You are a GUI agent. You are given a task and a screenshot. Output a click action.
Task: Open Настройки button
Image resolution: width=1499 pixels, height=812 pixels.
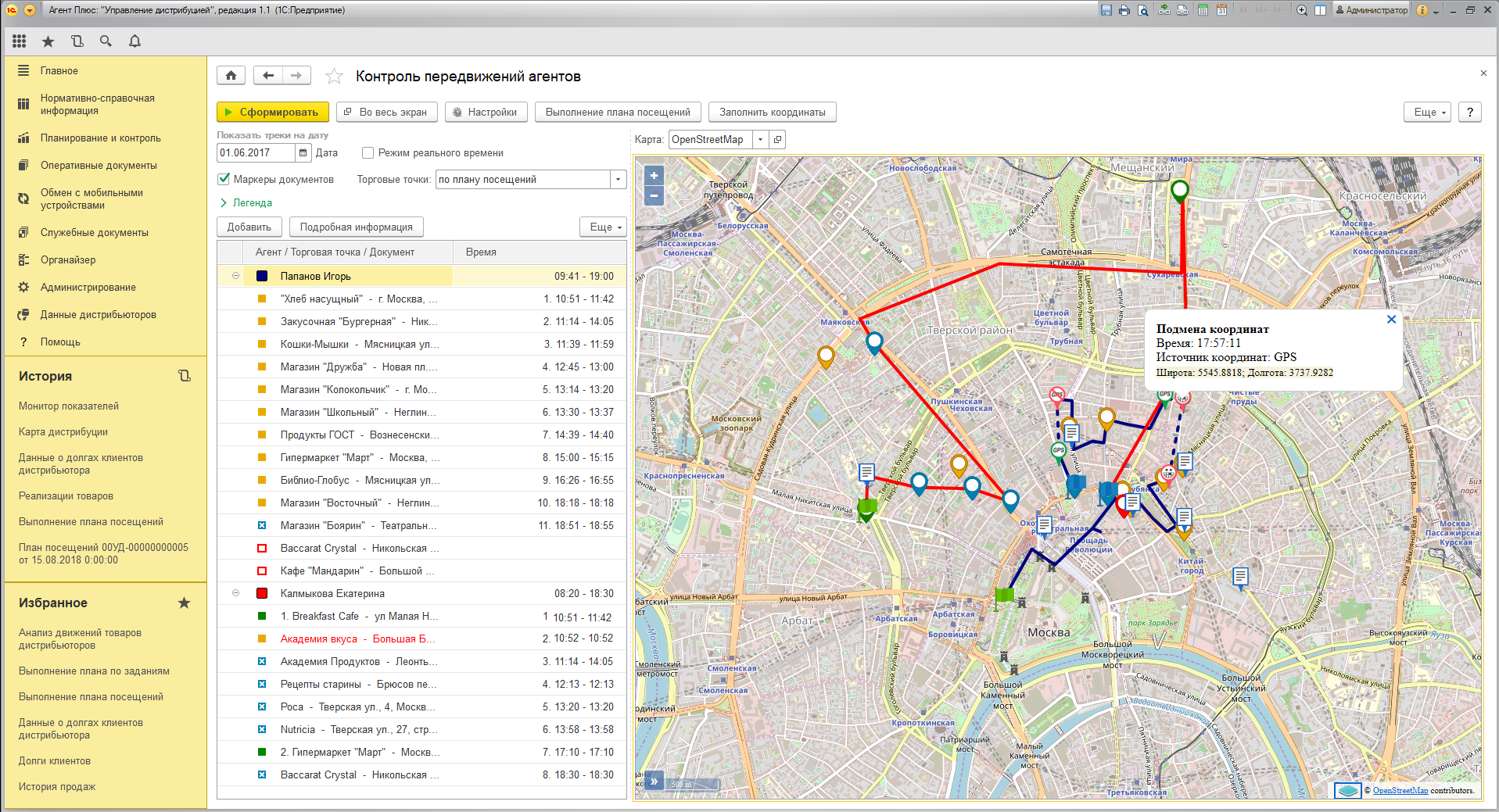click(x=486, y=113)
